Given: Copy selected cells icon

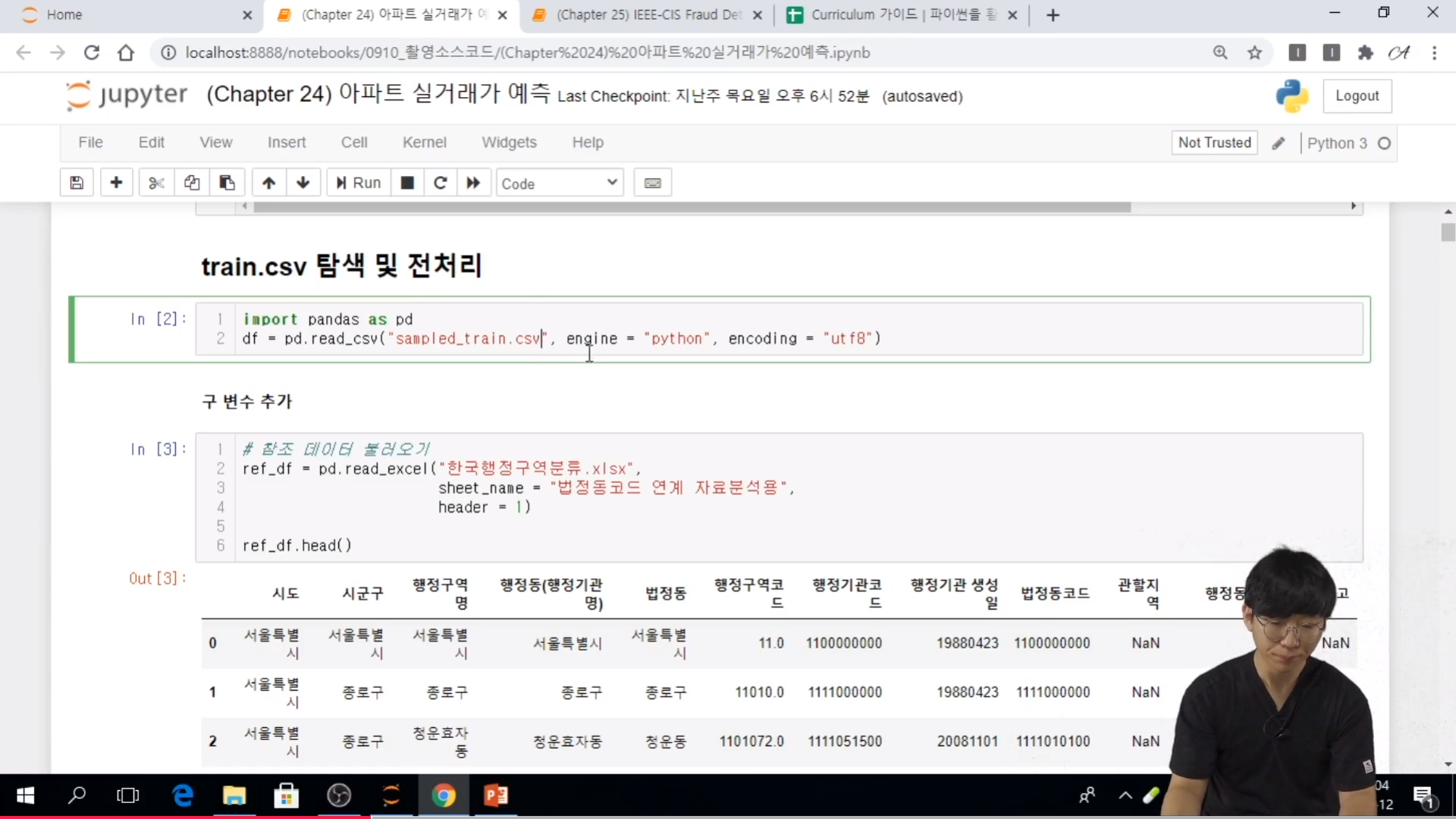Looking at the screenshot, I should click(x=192, y=183).
